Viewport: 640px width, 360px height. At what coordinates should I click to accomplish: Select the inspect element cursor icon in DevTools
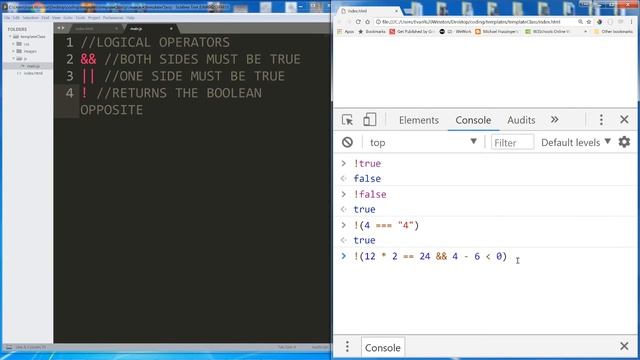click(347, 120)
